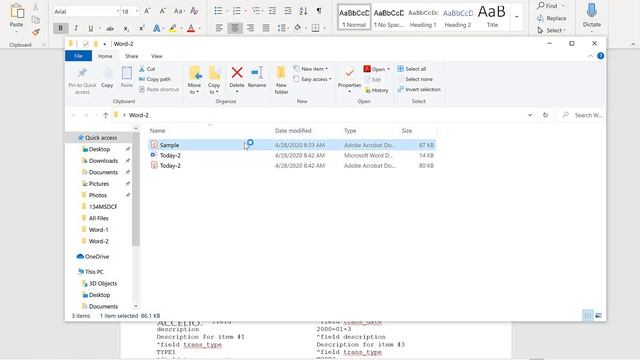The image size is (640, 360).
Task: Select Today-2 Word document file
Action: [292, 156]
